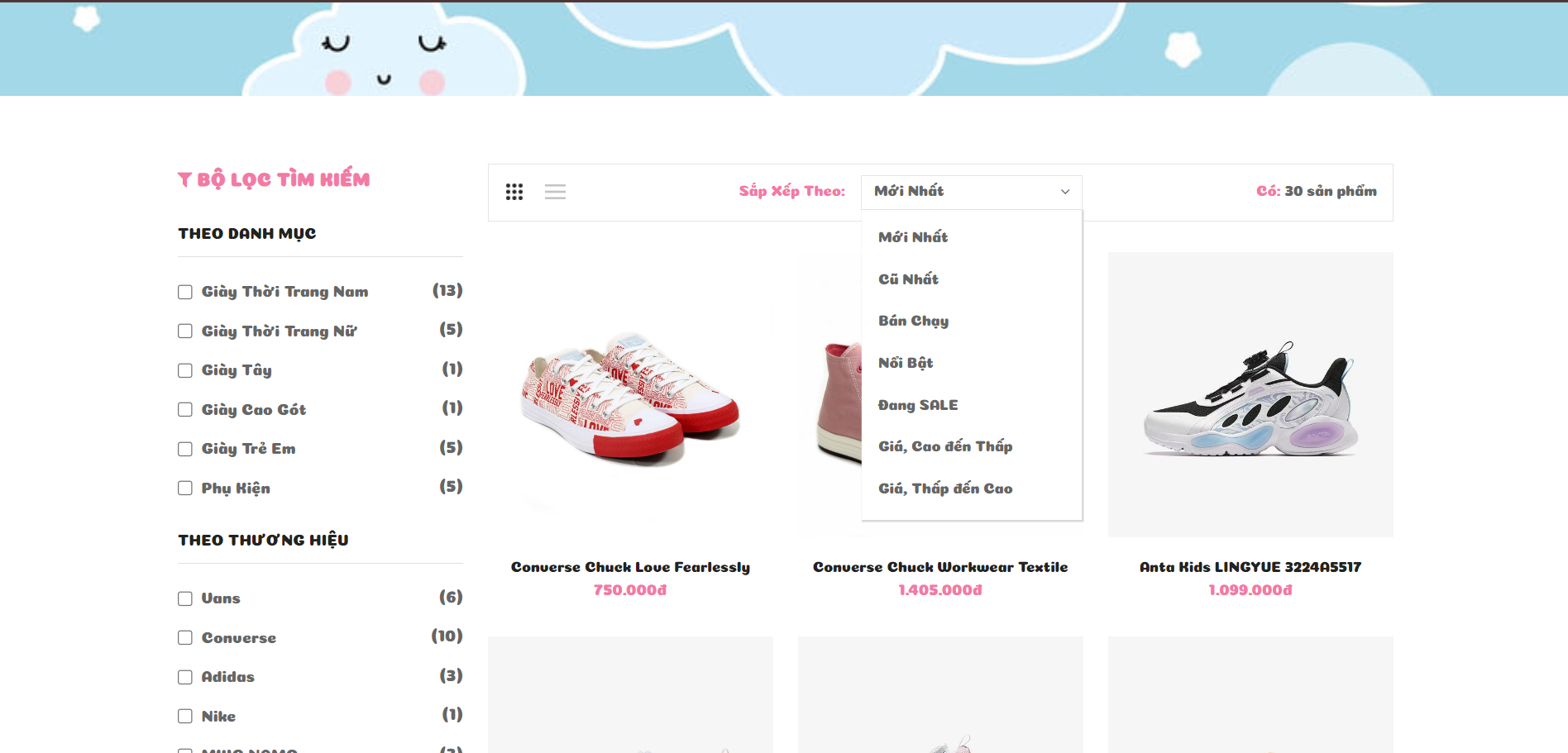Check the Giày Thời Trang Nam category
Screen dimensions: 1568x753
(x=185, y=292)
